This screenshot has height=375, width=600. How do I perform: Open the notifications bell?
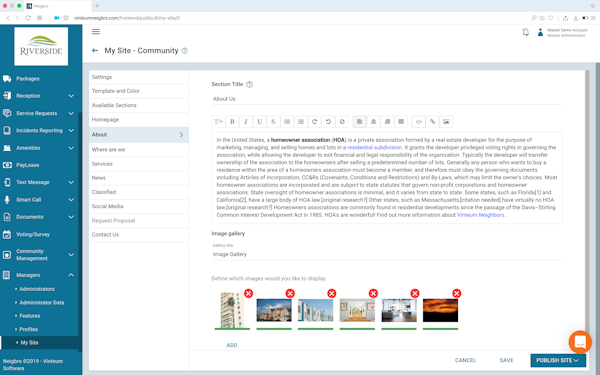click(525, 32)
